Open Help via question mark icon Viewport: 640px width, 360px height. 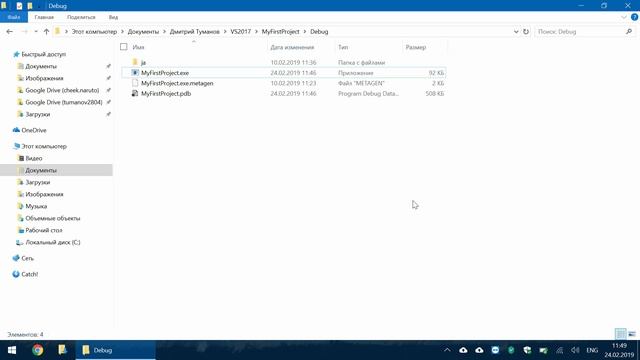pos(635,17)
